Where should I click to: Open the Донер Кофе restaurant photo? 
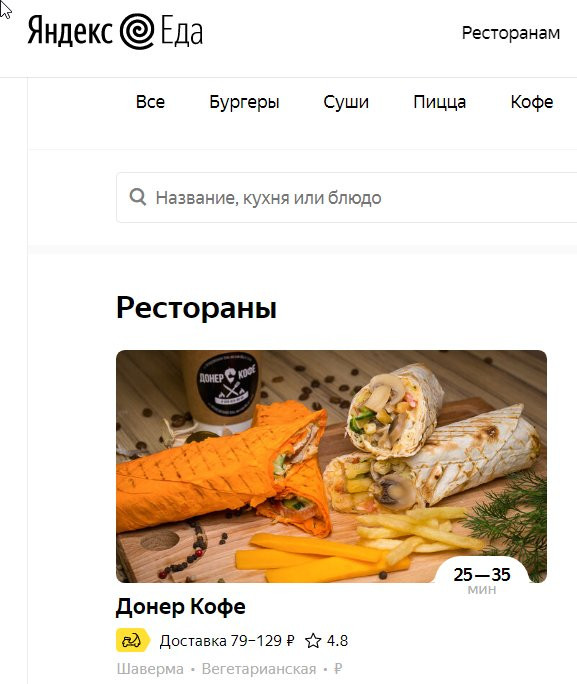click(331, 466)
